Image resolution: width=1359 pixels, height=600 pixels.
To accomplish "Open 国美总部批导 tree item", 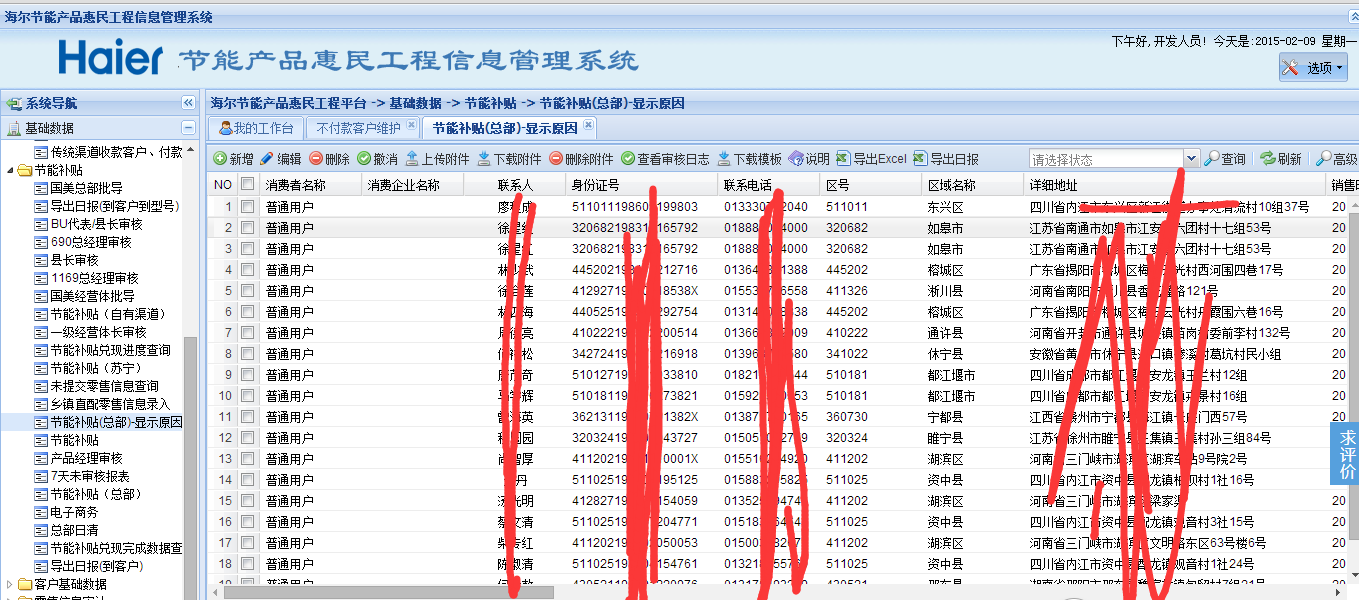I will 87,188.
